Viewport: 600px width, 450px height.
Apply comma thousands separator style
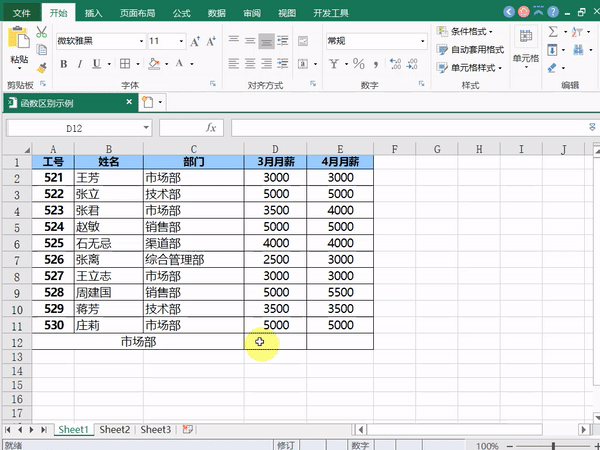(x=376, y=64)
